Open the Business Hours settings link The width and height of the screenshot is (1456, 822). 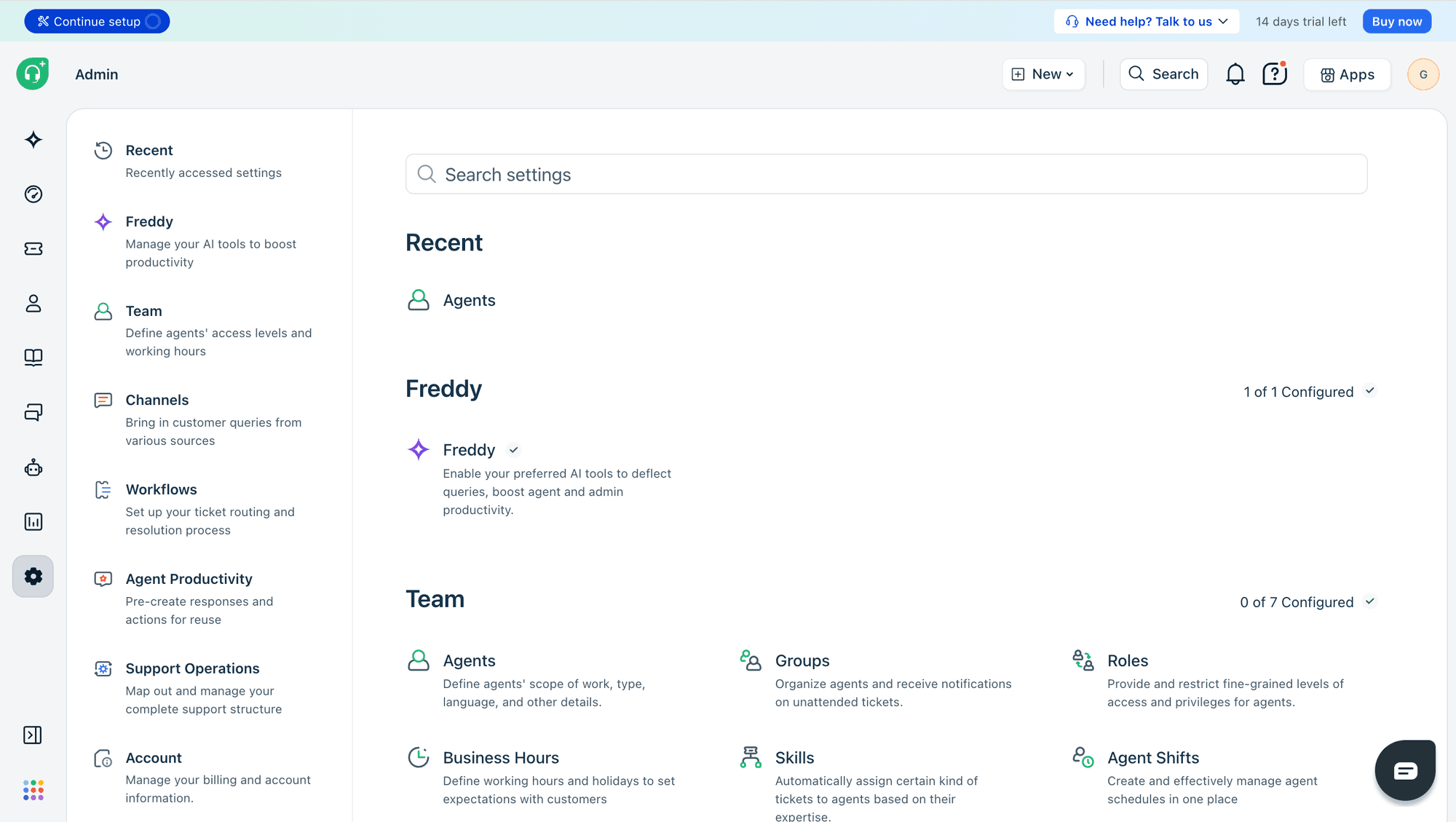pyautogui.click(x=501, y=757)
